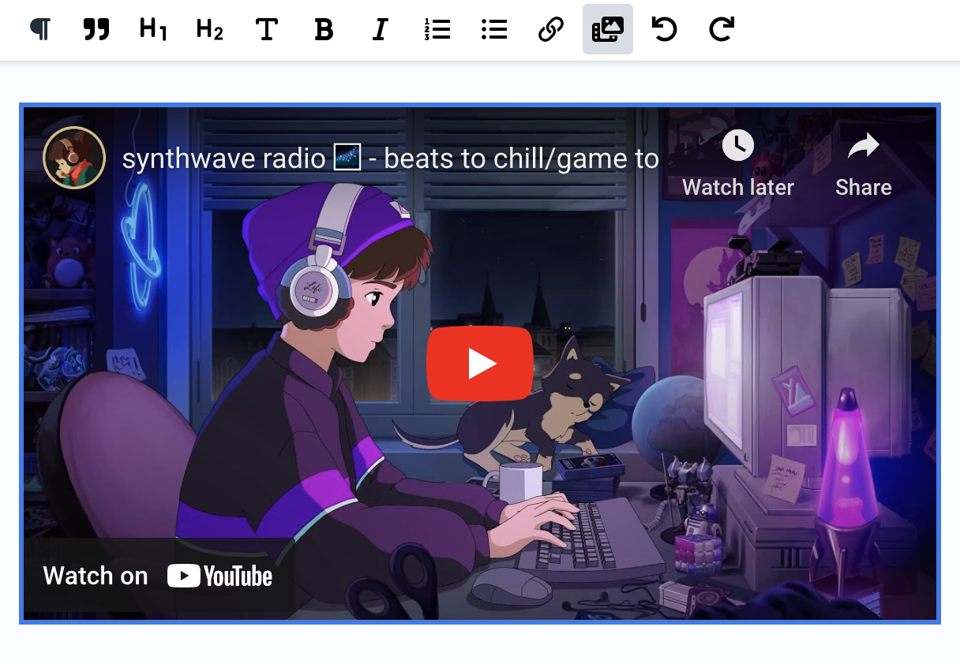Screen dimensions: 960x664
Task: Insert a bulleted list
Action: 494,29
